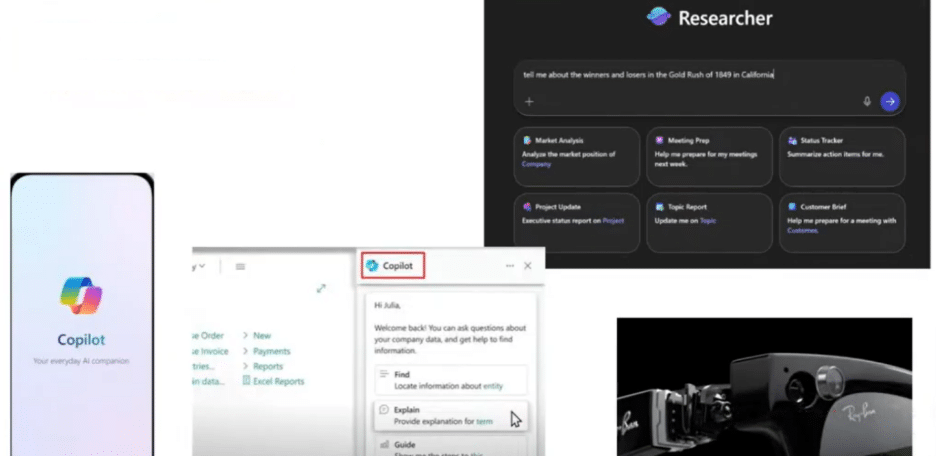936x456 pixels.
Task: Choose the Explain prompt option
Action: 447,416
